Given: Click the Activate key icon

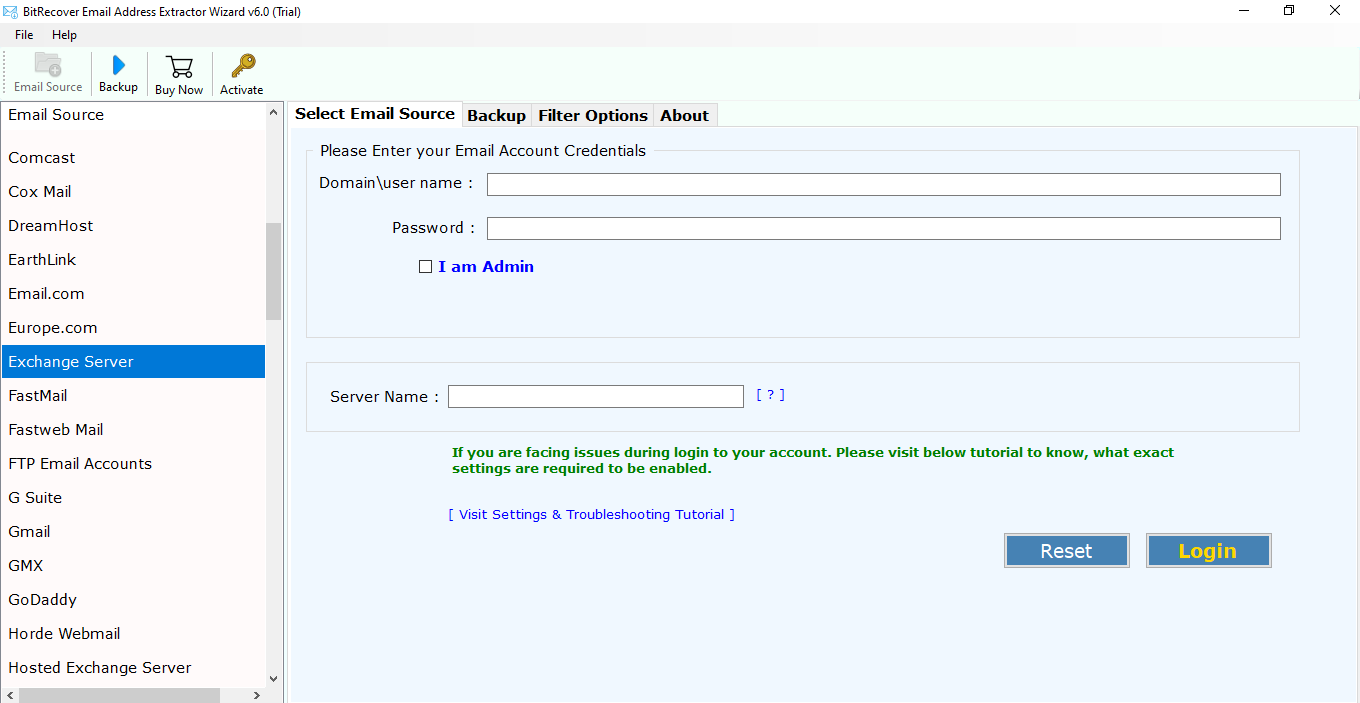Looking at the screenshot, I should (x=242, y=66).
